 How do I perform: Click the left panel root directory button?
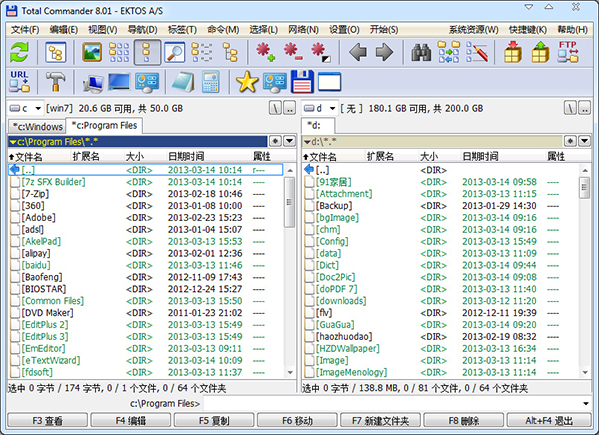coord(275,109)
